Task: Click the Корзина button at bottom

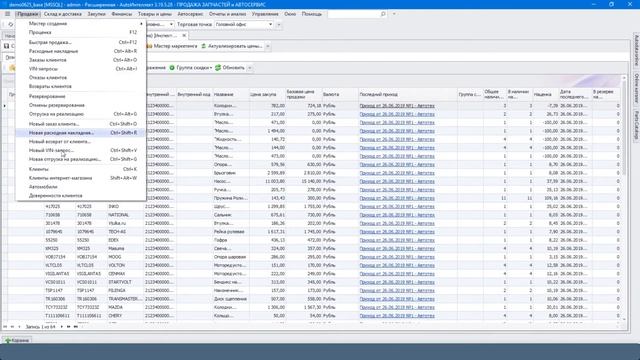Action: coord(17,340)
